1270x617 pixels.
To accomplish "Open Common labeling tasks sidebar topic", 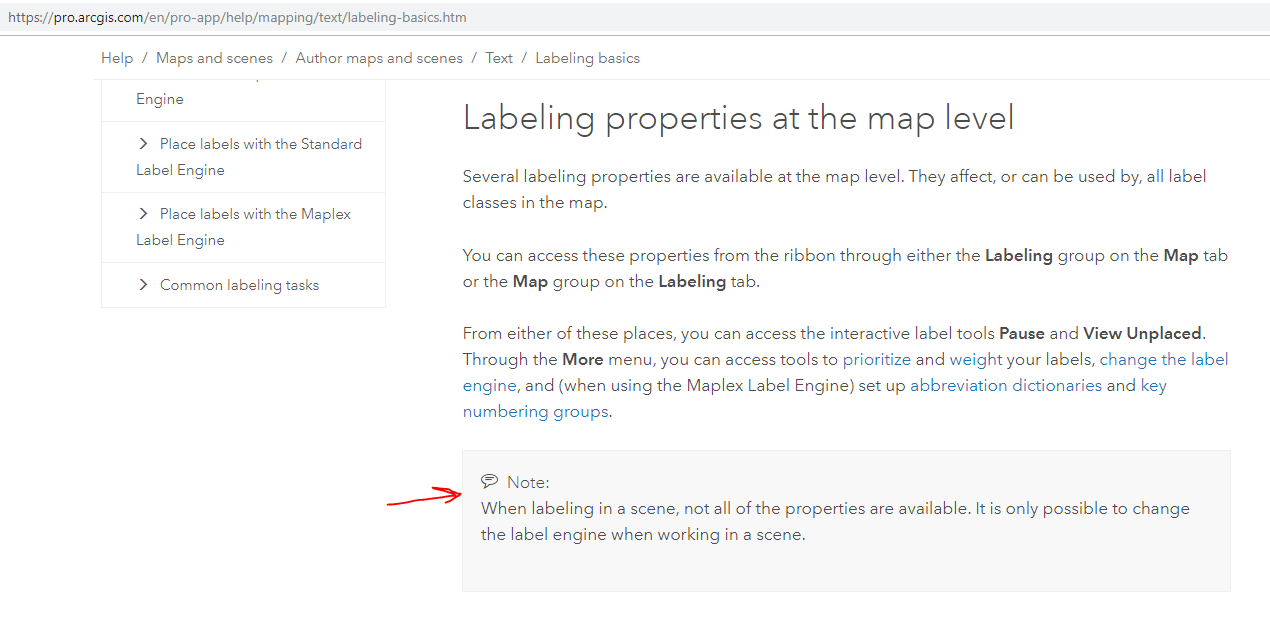I will pyautogui.click(x=239, y=285).
